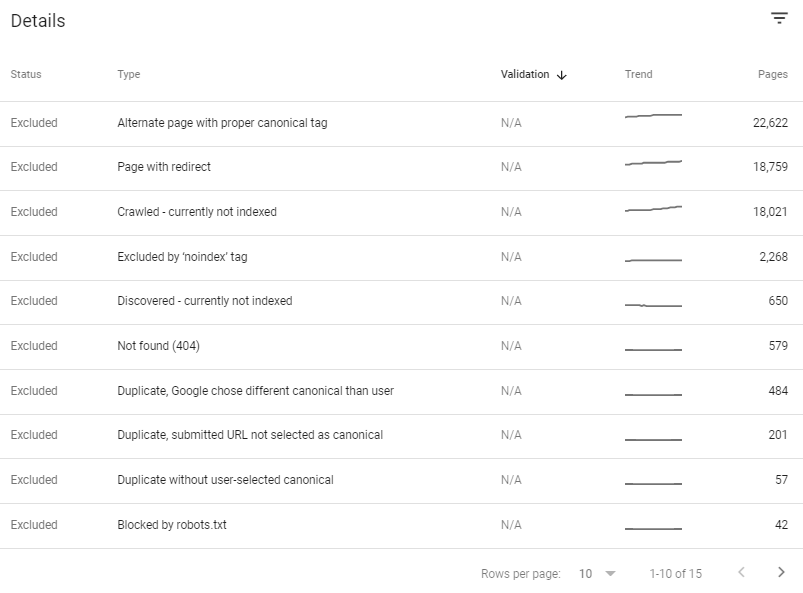Viewport: 803px width, 593px height.
Task: Click the trend sparkline for Page with redirect
Action: point(653,163)
